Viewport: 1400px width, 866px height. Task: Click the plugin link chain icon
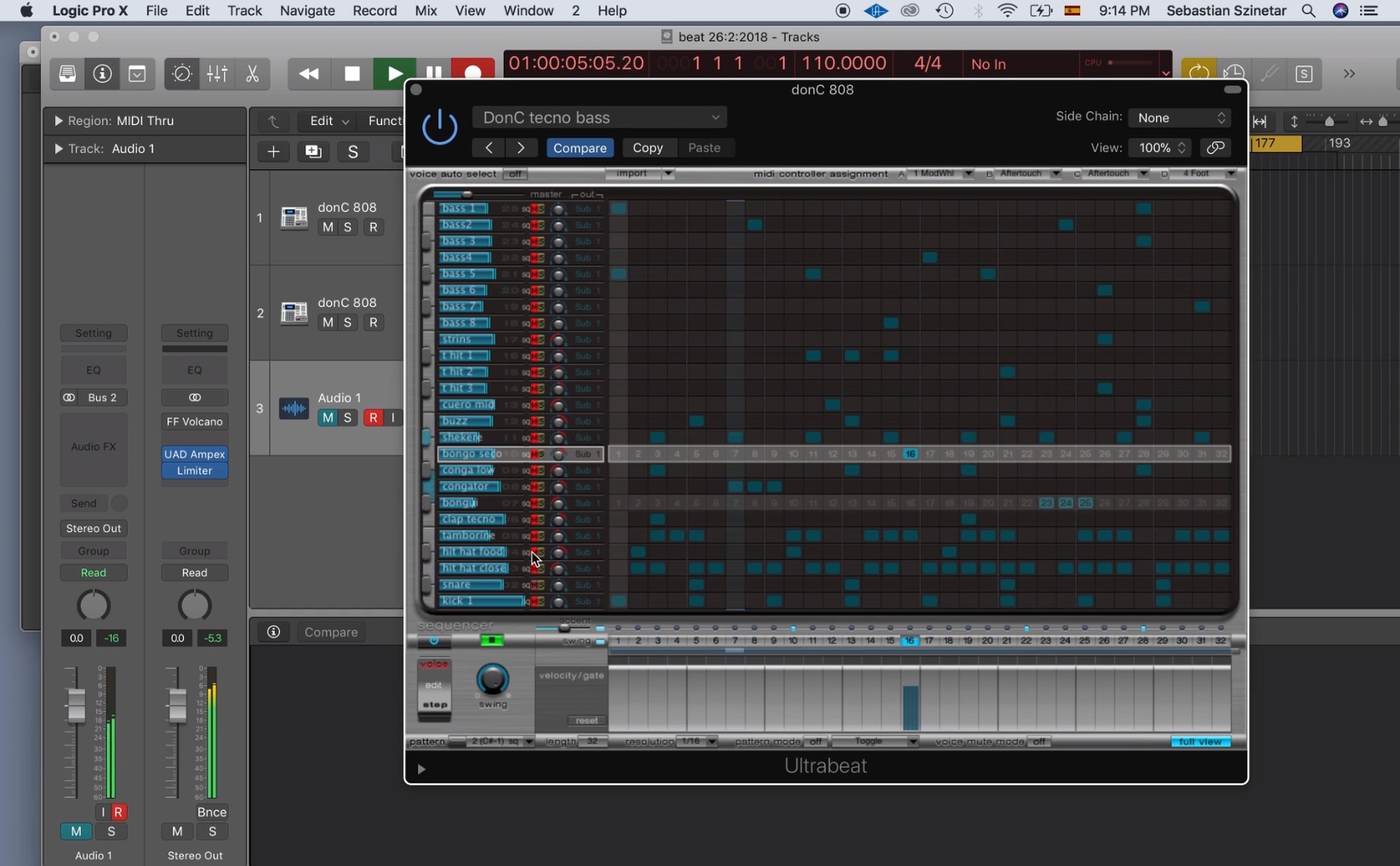click(1215, 148)
